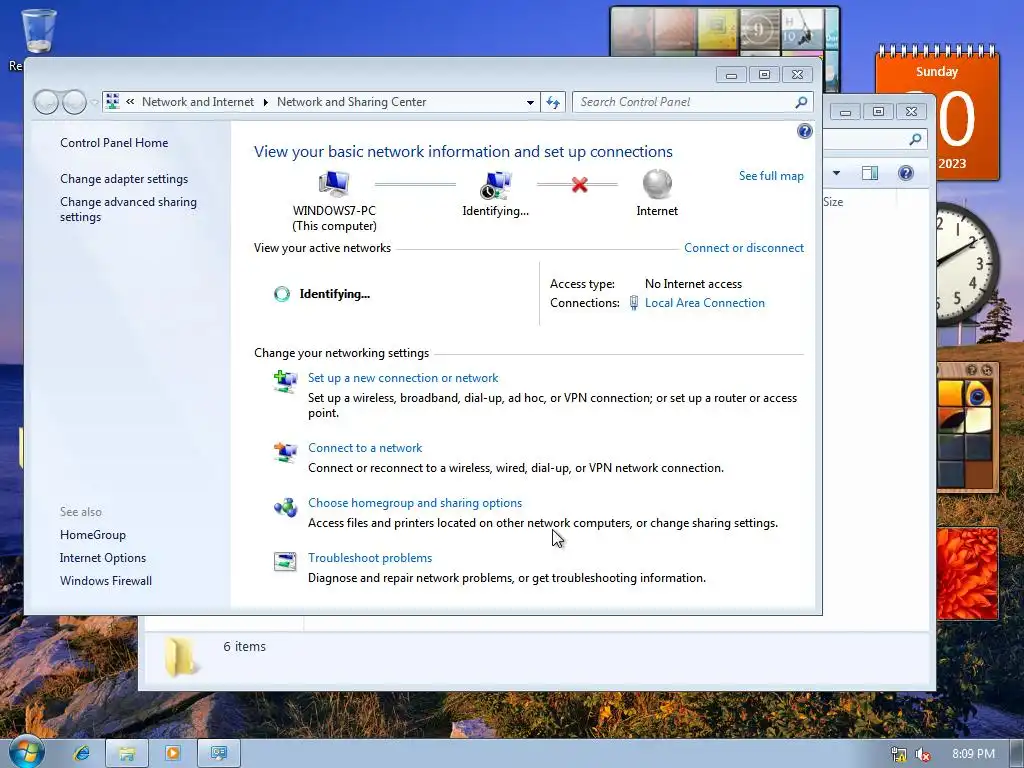Click Troubleshoot problems link
The width and height of the screenshot is (1024, 768).
pyautogui.click(x=370, y=557)
